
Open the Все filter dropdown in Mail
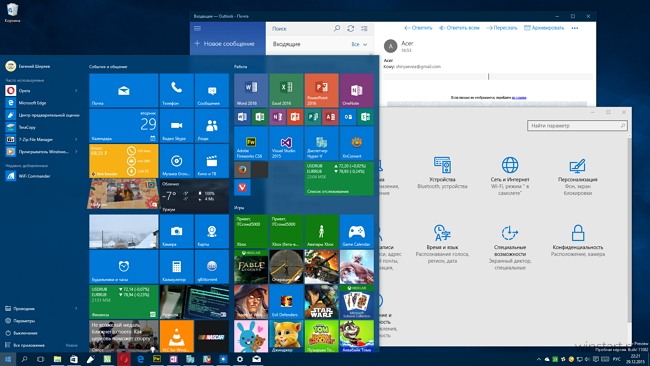click(x=359, y=44)
